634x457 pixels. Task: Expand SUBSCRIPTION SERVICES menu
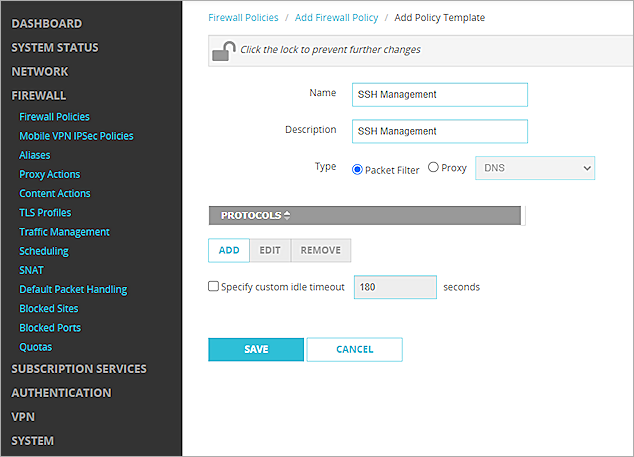click(x=79, y=369)
